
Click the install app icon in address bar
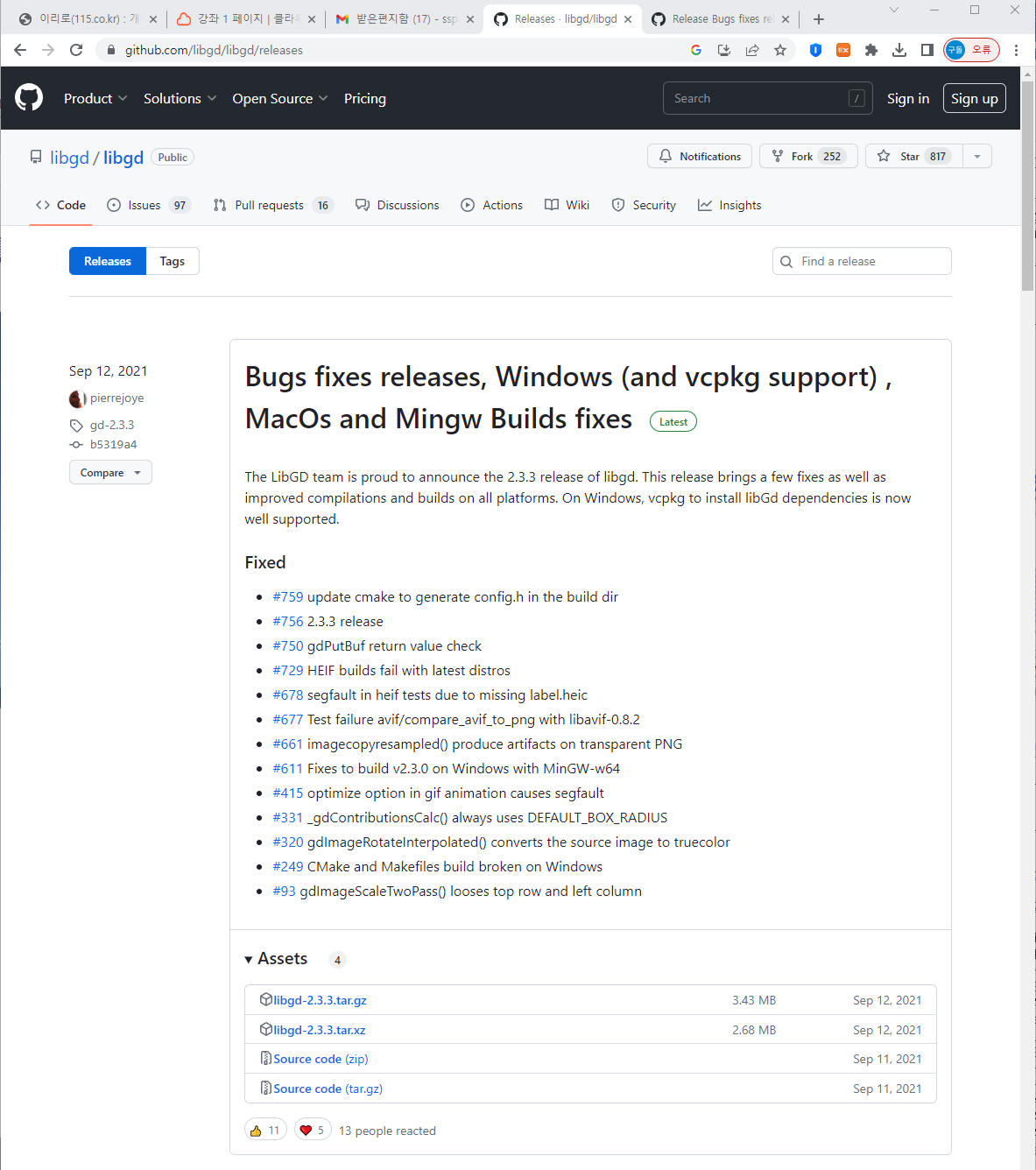(724, 50)
